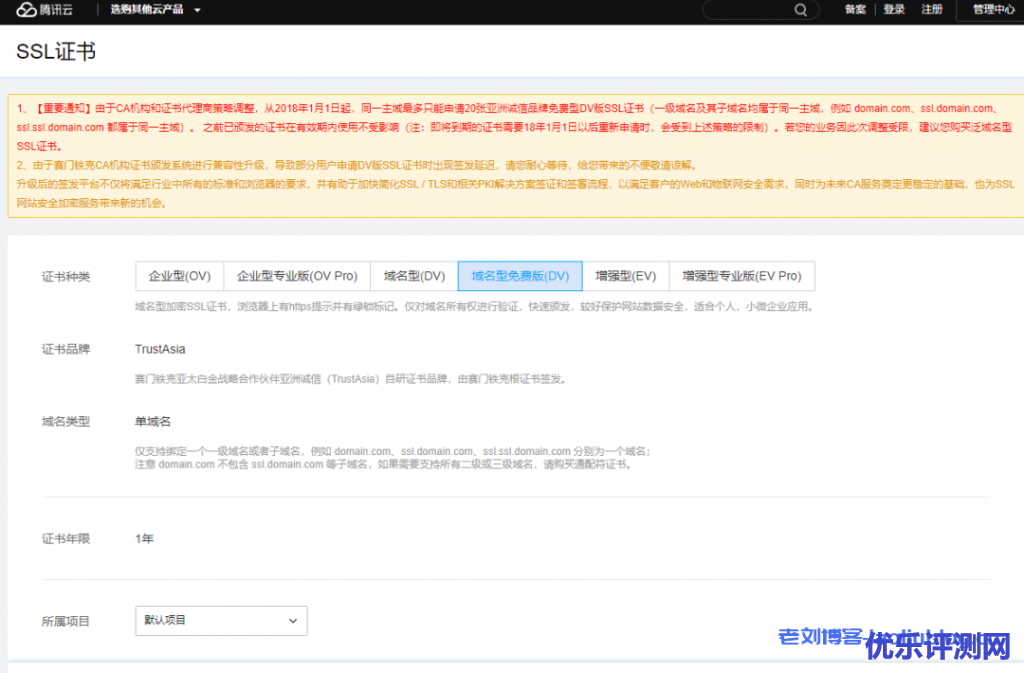The height and width of the screenshot is (673, 1024).
Task: Open the 备案 link
Action: click(855, 9)
